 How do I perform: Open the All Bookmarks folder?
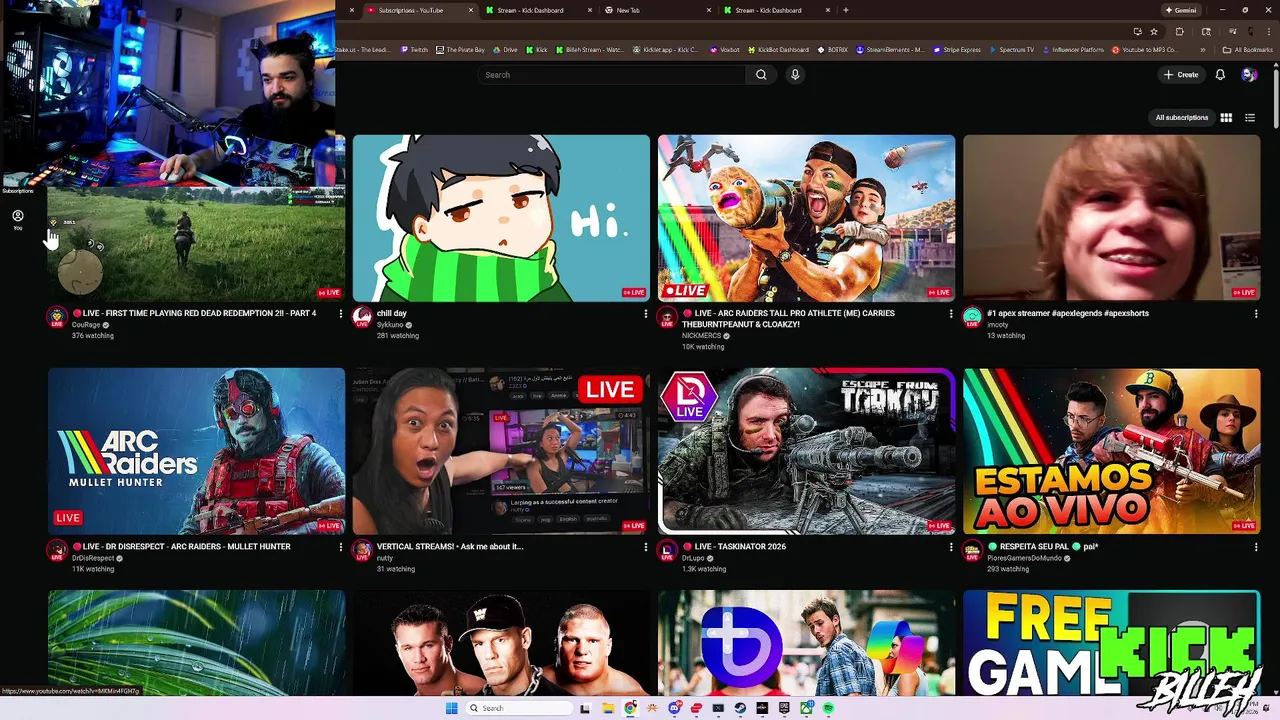[x=1247, y=49]
